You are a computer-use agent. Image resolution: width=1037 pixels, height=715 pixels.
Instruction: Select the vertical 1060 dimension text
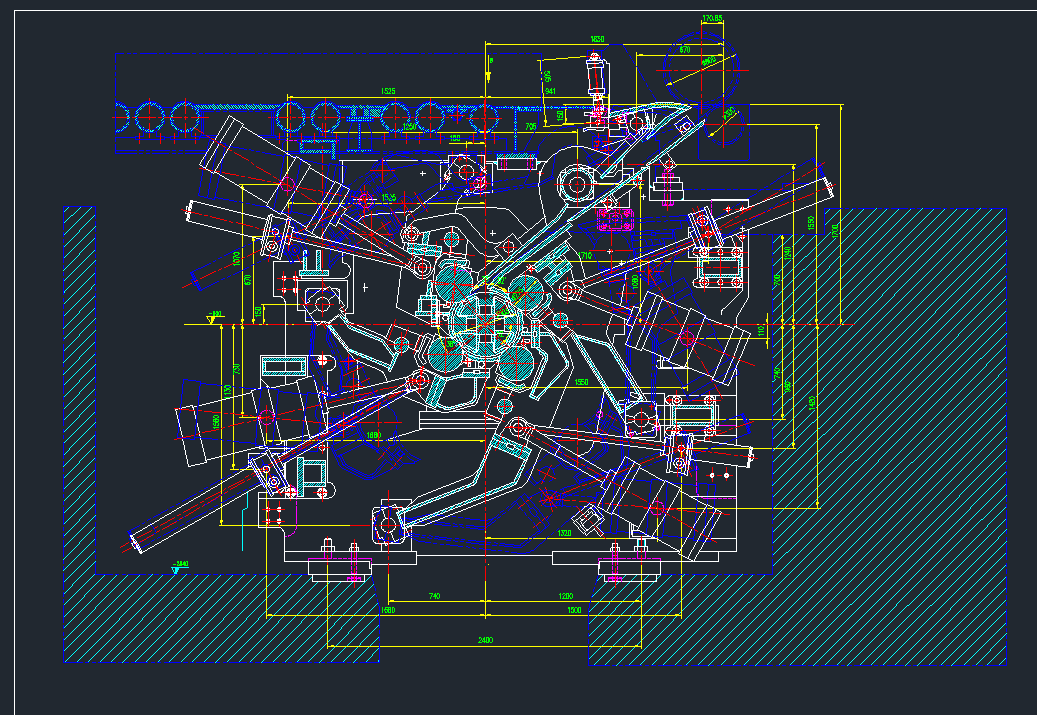point(636,282)
